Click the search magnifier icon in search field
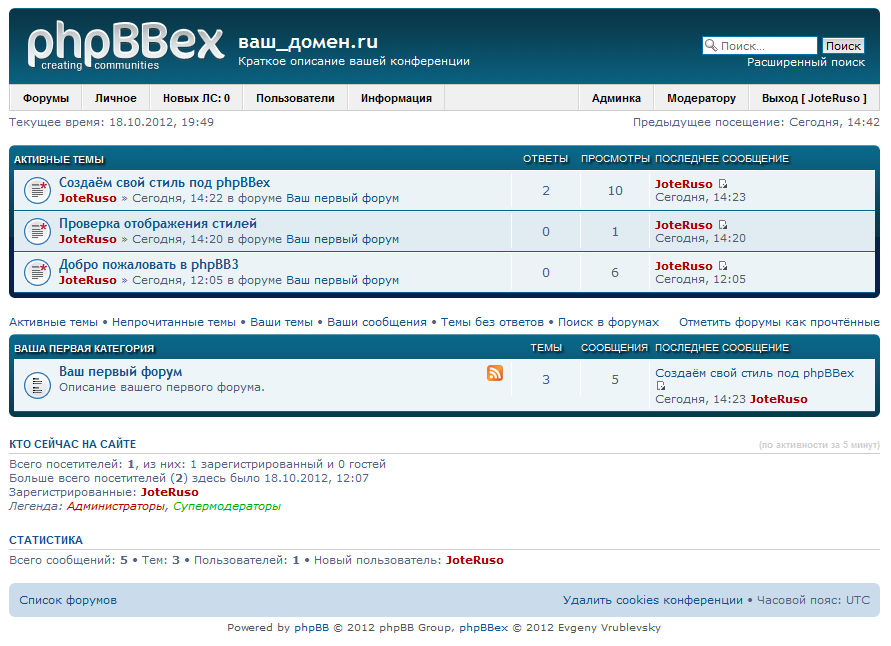891x646 pixels. (x=711, y=46)
